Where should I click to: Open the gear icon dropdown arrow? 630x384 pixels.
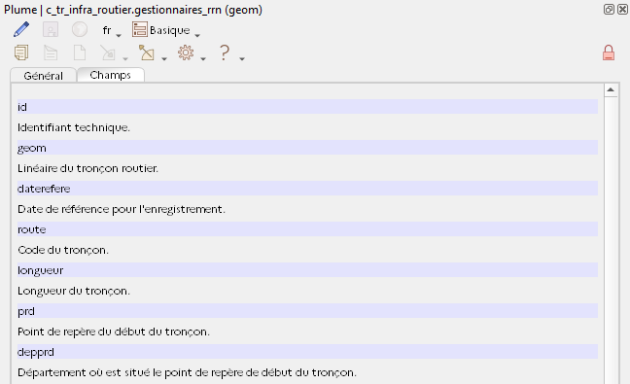[x=203, y=59]
